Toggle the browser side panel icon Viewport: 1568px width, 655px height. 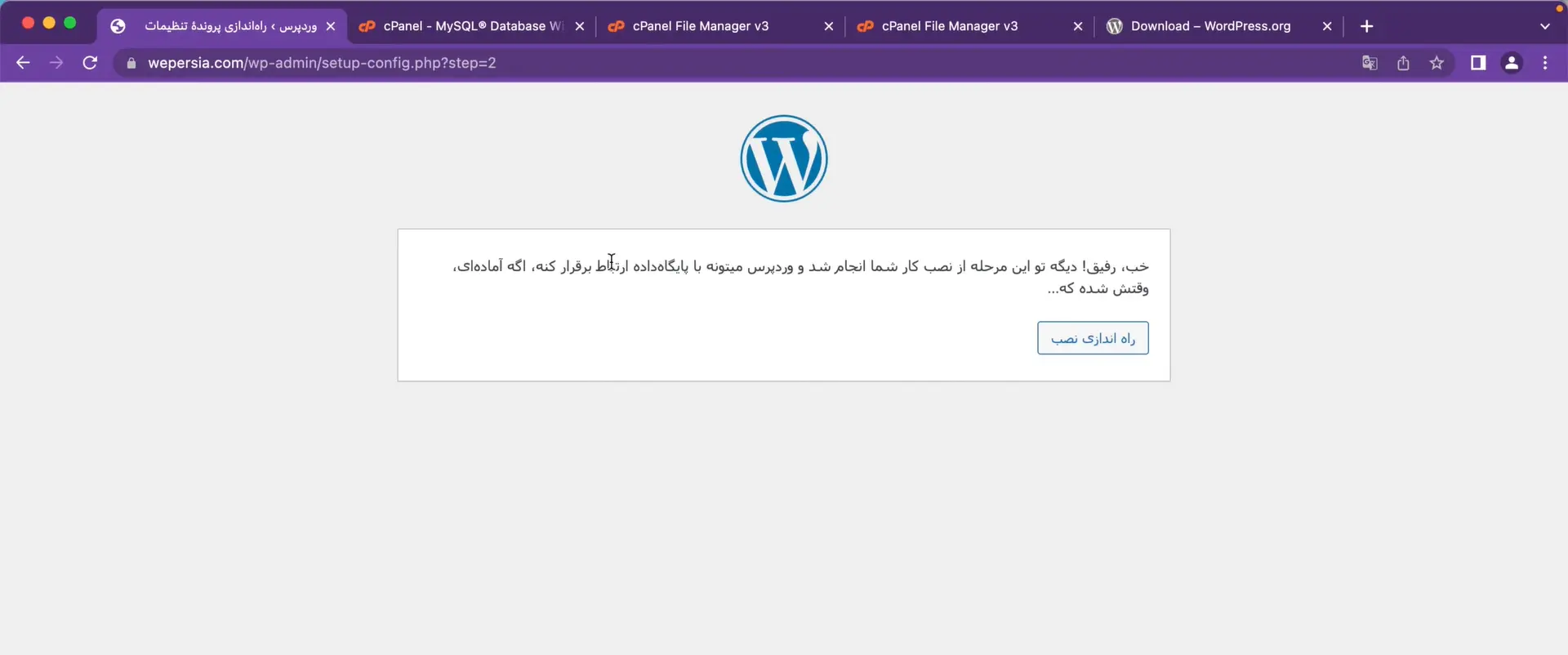1478,63
